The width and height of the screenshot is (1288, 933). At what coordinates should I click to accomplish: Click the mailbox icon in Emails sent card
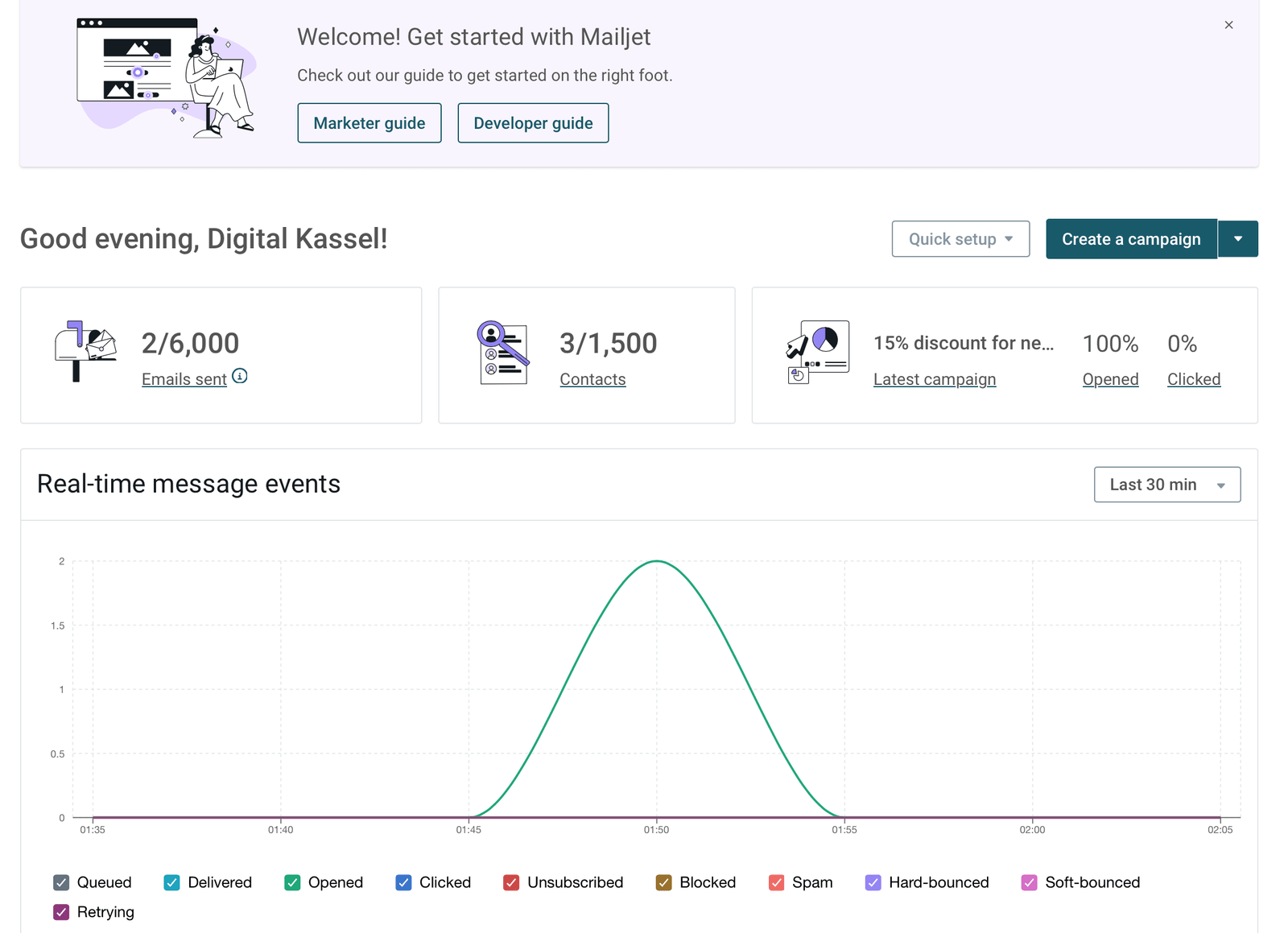(85, 351)
